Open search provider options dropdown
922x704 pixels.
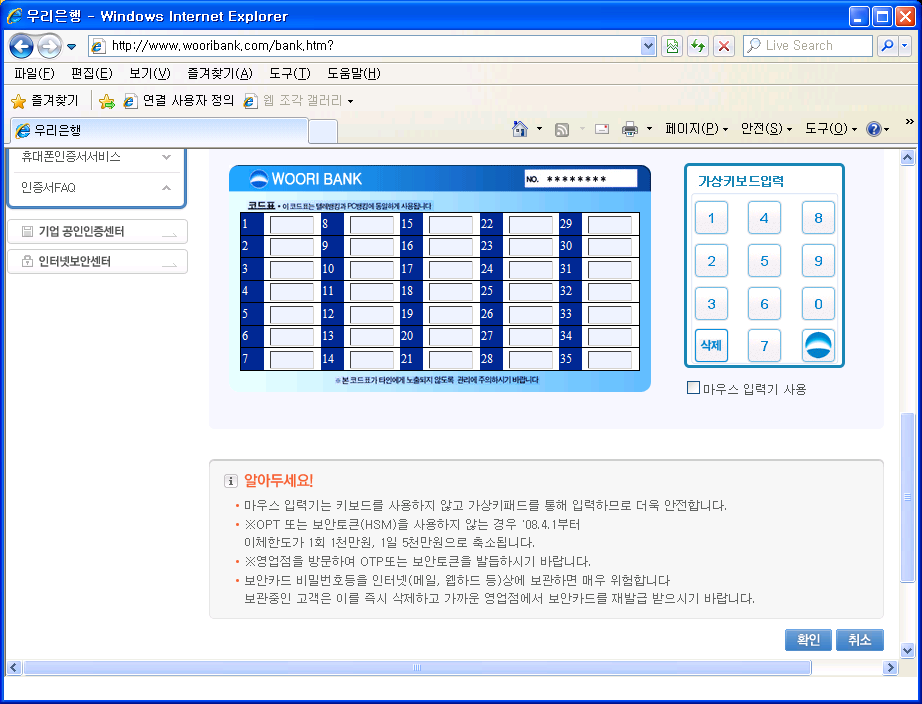click(906, 46)
